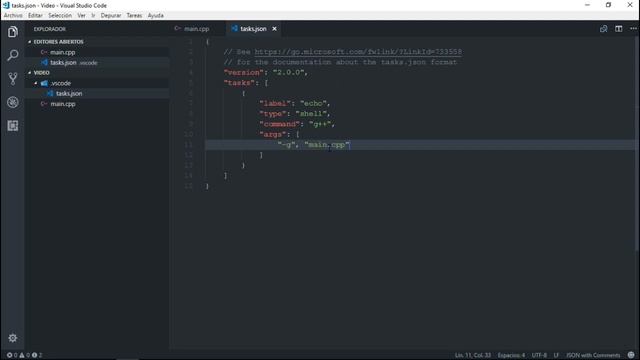
Task: Click the Espacios: 4 indentation status
Action: tap(511, 355)
